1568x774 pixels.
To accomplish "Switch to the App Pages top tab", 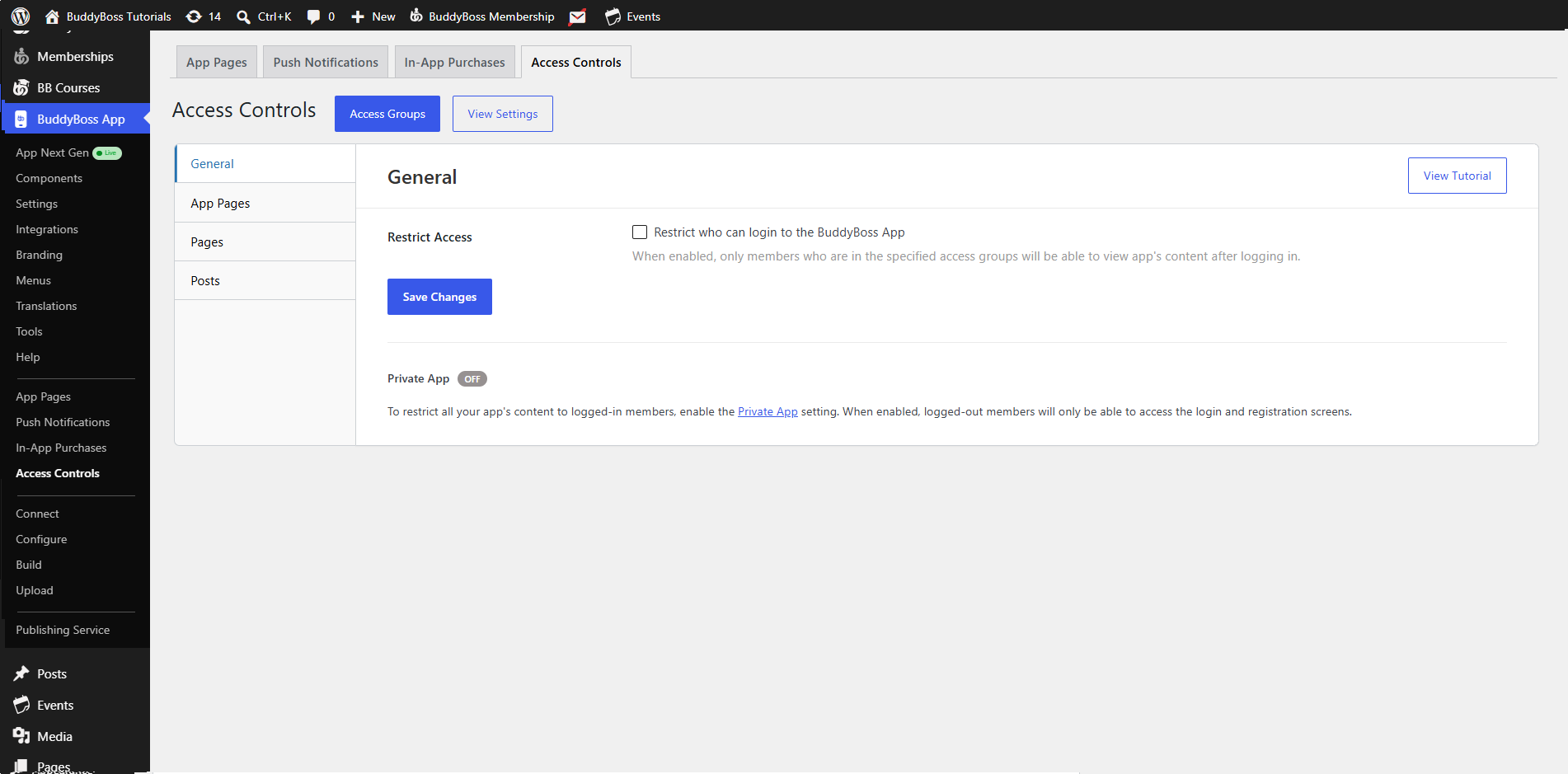I will [x=217, y=62].
